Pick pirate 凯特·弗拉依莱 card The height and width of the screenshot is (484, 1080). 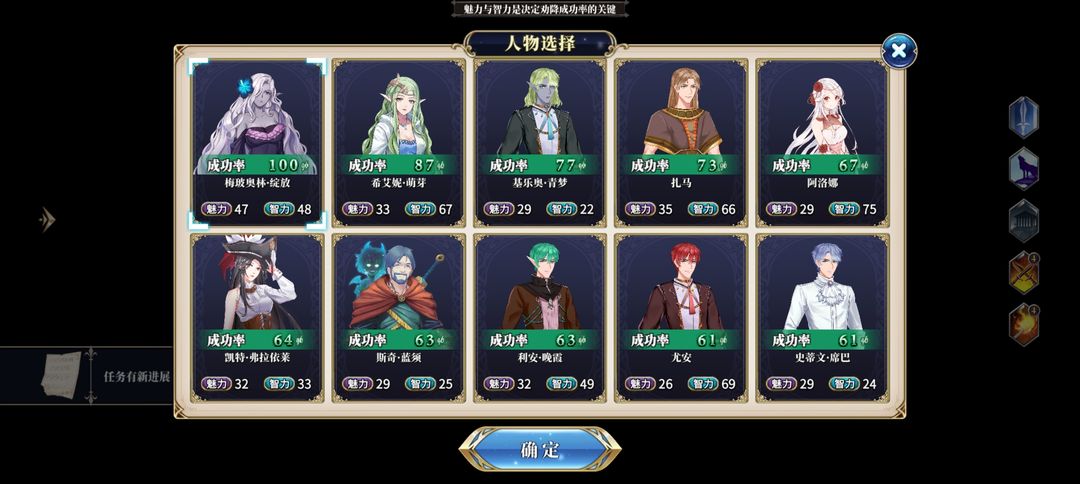tap(257, 318)
